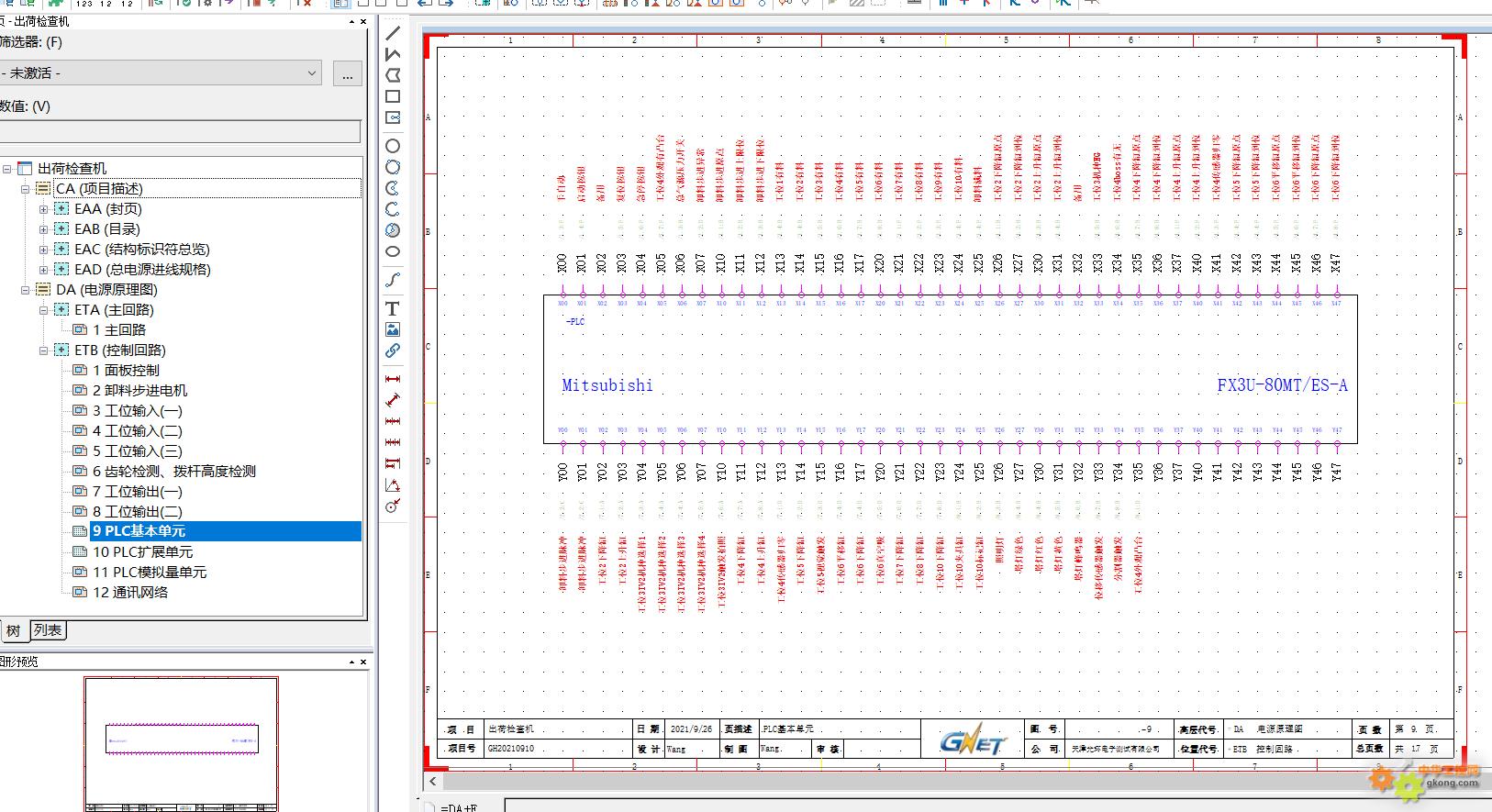Open page 1 主回路

[x=119, y=330]
